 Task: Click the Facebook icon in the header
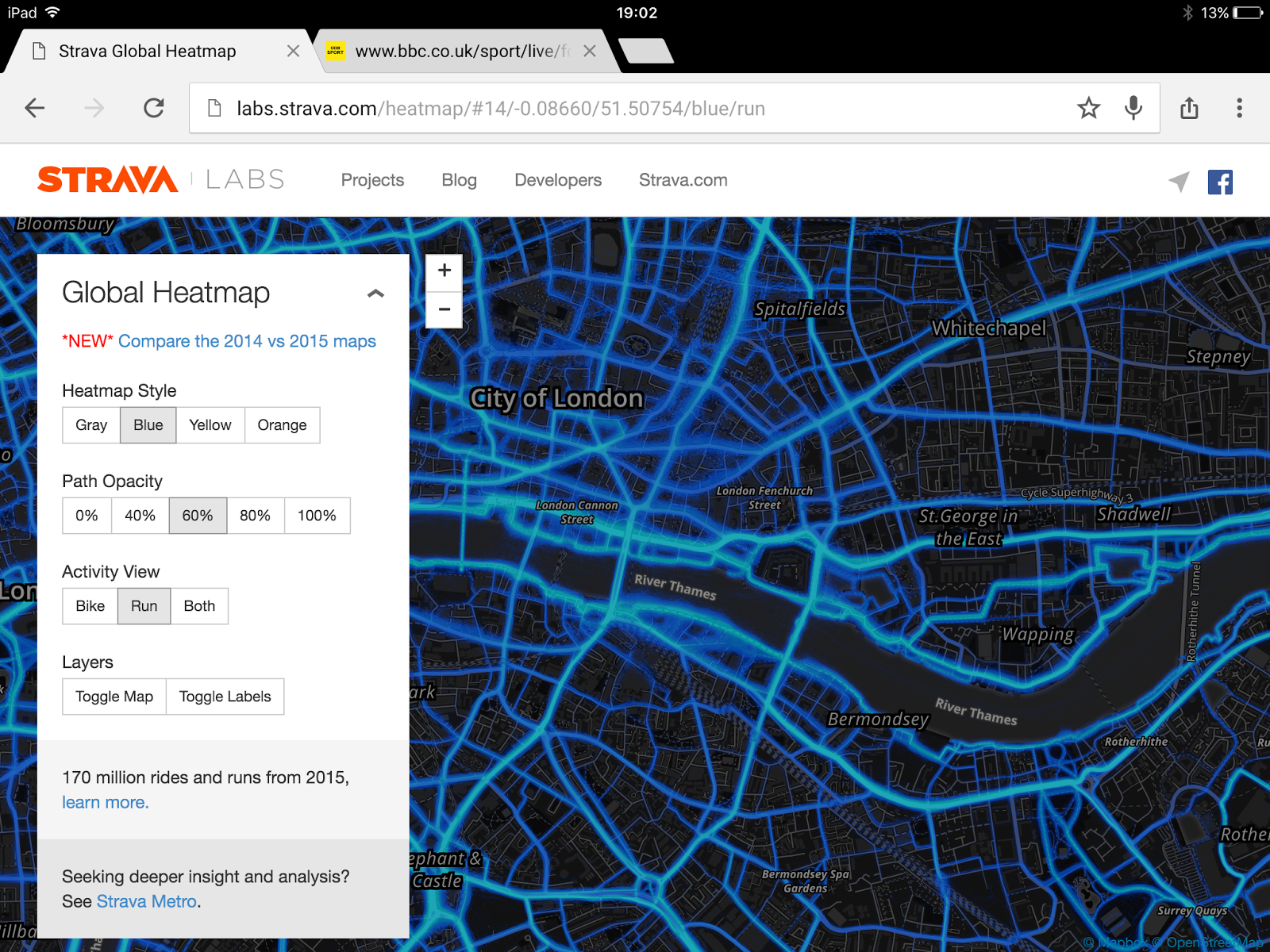point(1220,182)
